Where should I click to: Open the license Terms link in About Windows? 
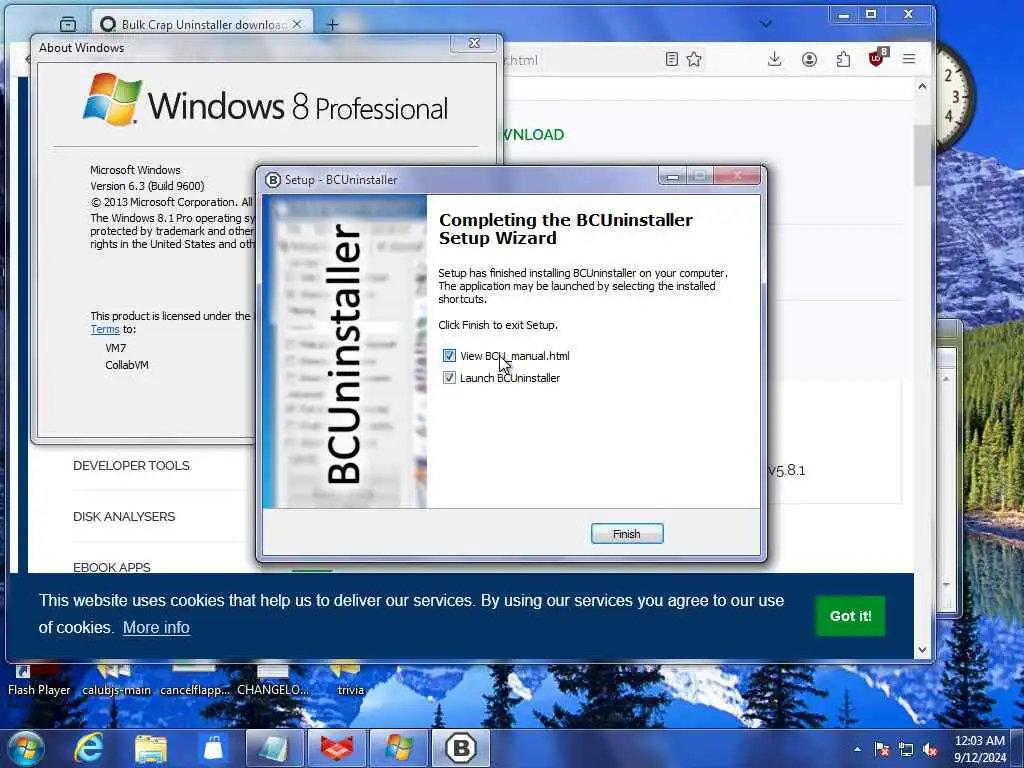pos(104,330)
